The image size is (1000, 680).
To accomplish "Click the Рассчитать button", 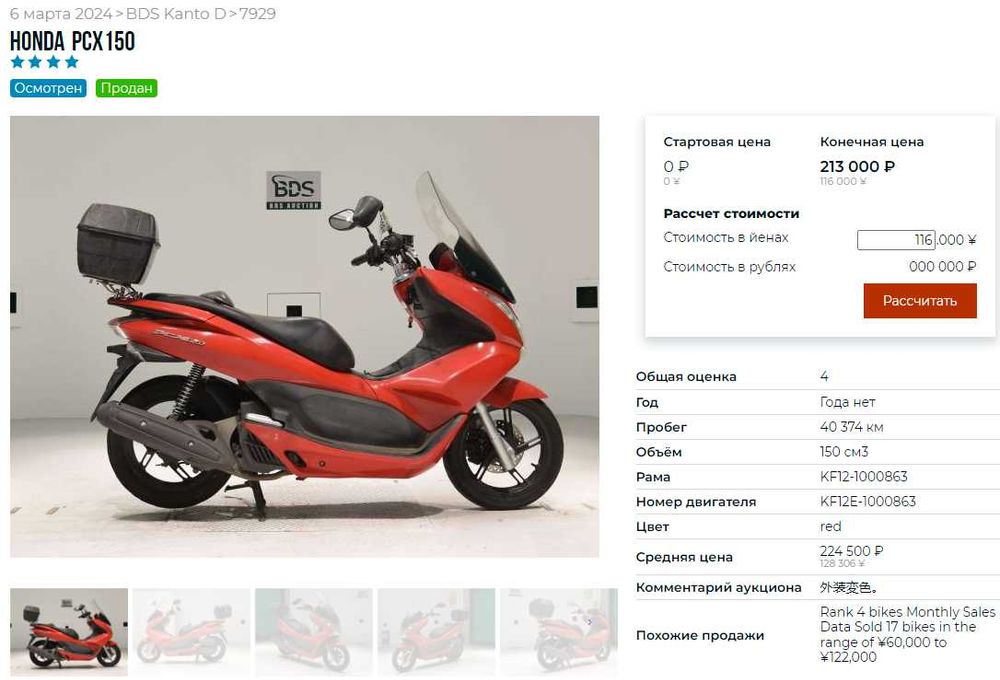I will (x=920, y=300).
